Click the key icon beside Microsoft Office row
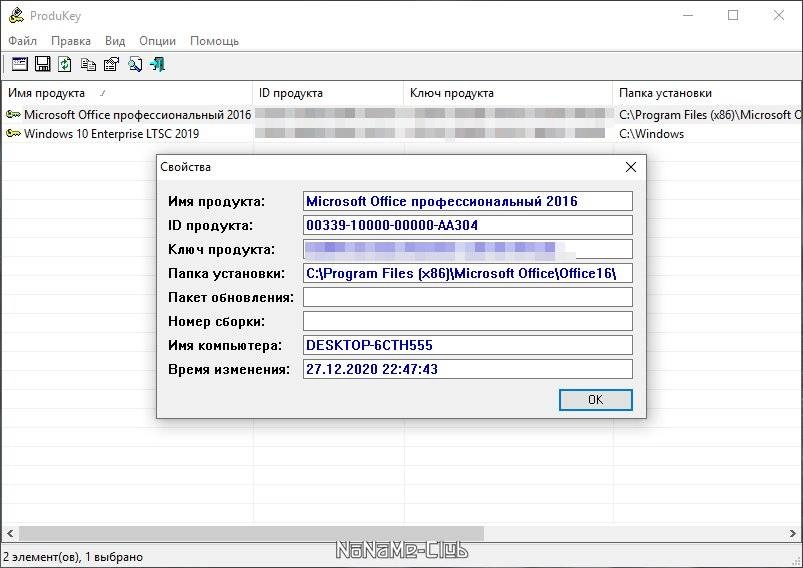 point(13,114)
